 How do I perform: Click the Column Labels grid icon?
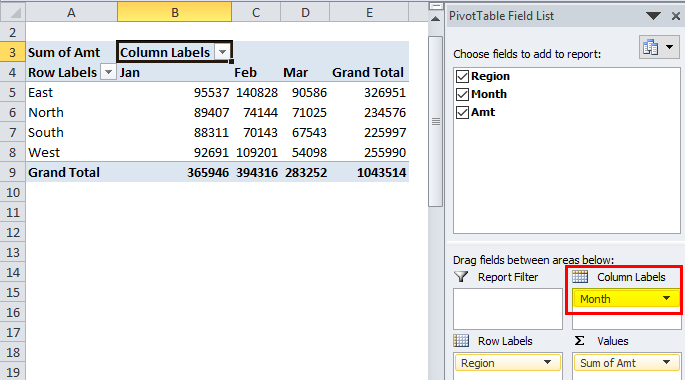580,276
